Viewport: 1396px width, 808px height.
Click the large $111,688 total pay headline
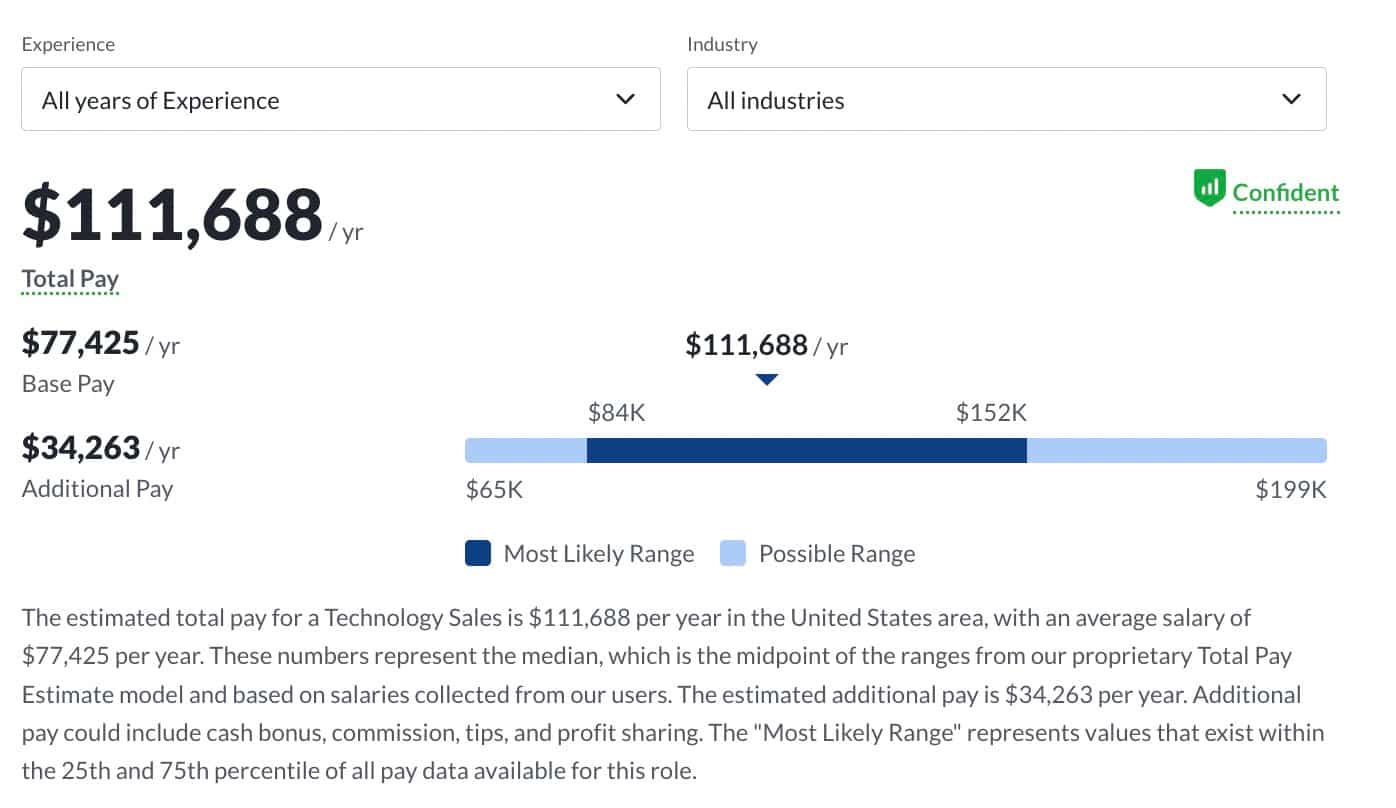point(172,216)
